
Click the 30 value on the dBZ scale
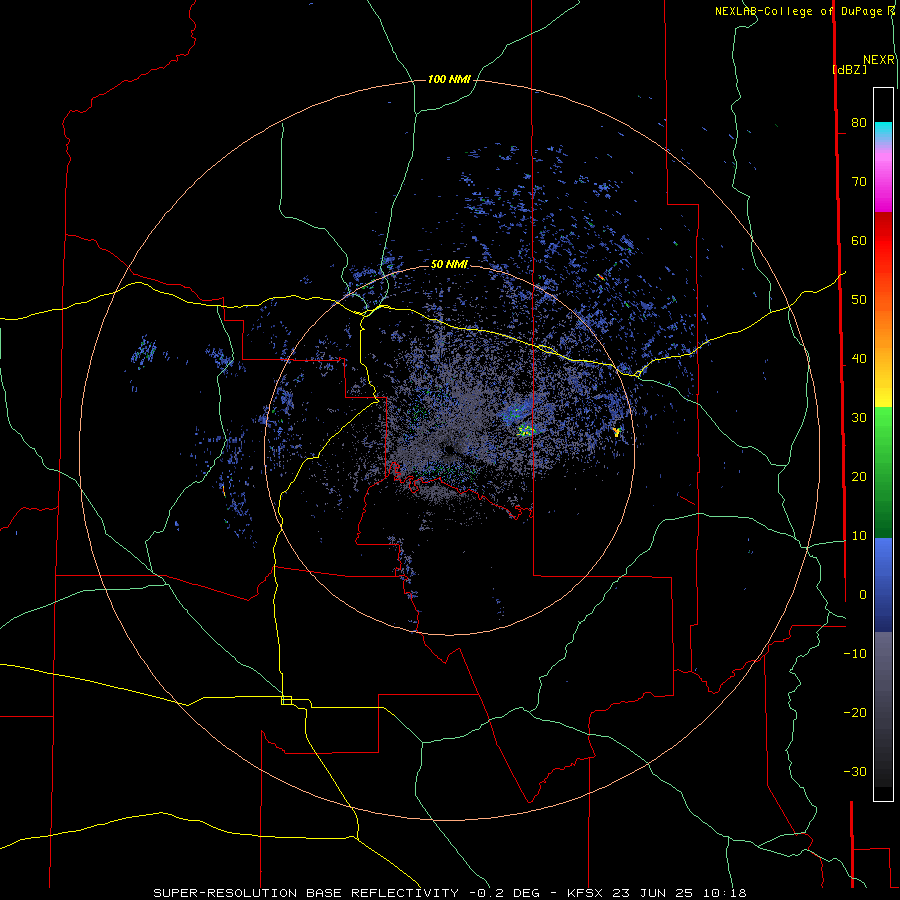click(x=859, y=418)
